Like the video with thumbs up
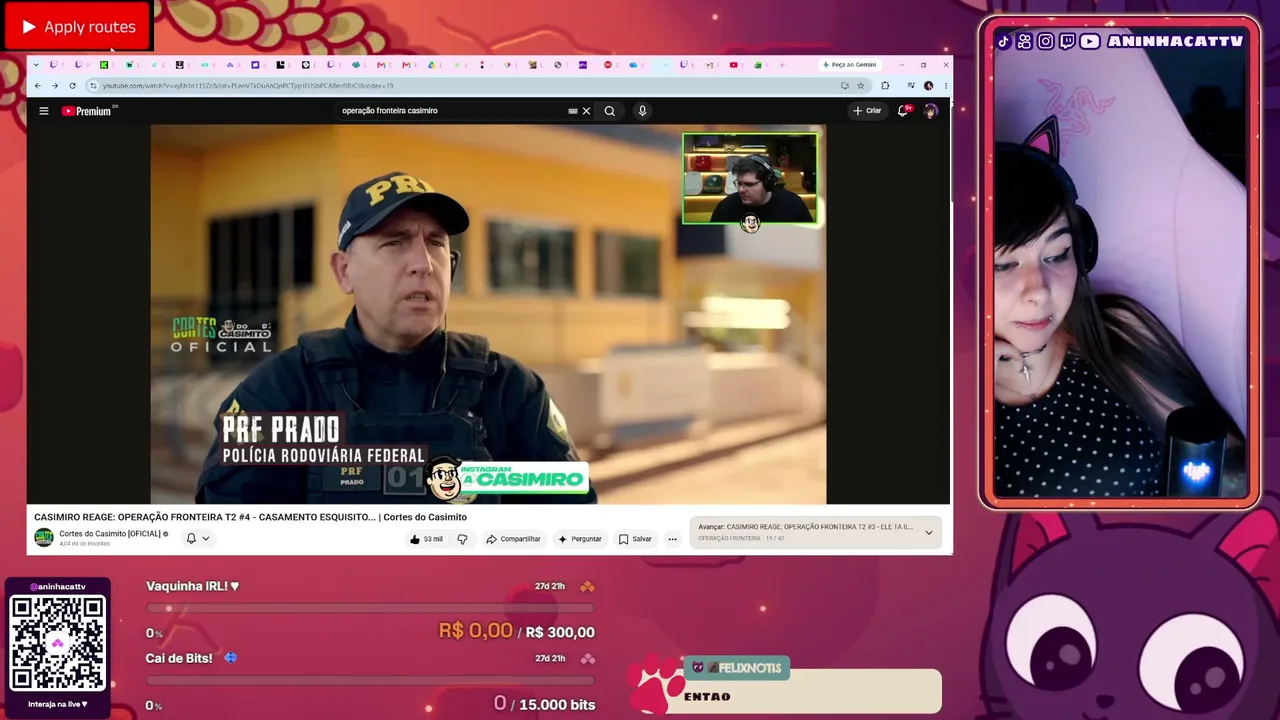 [426, 539]
